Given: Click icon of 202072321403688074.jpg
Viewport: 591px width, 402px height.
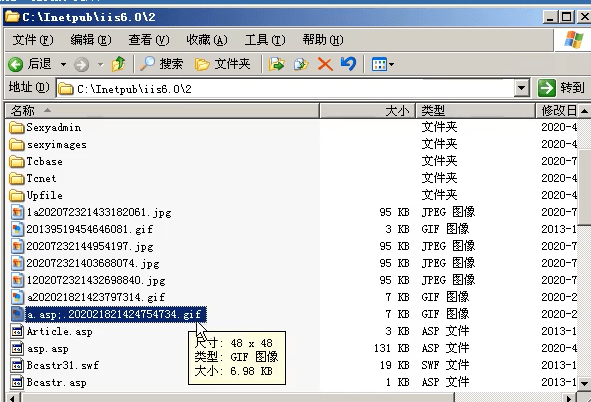Looking at the screenshot, I should coord(17,263).
